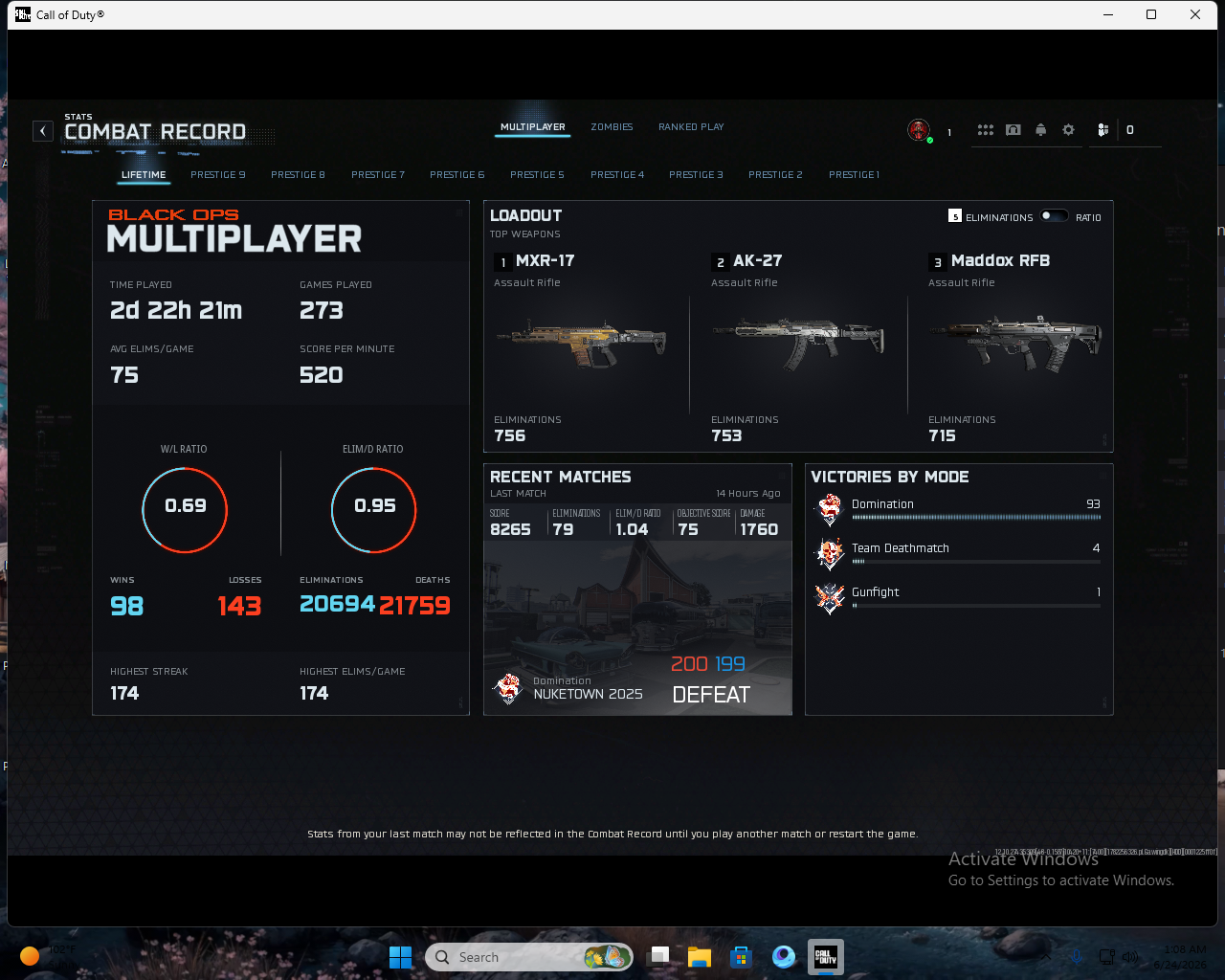Open the grid menu icon
The width and height of the screenshot is (1225, 980).
pos(986,130)
